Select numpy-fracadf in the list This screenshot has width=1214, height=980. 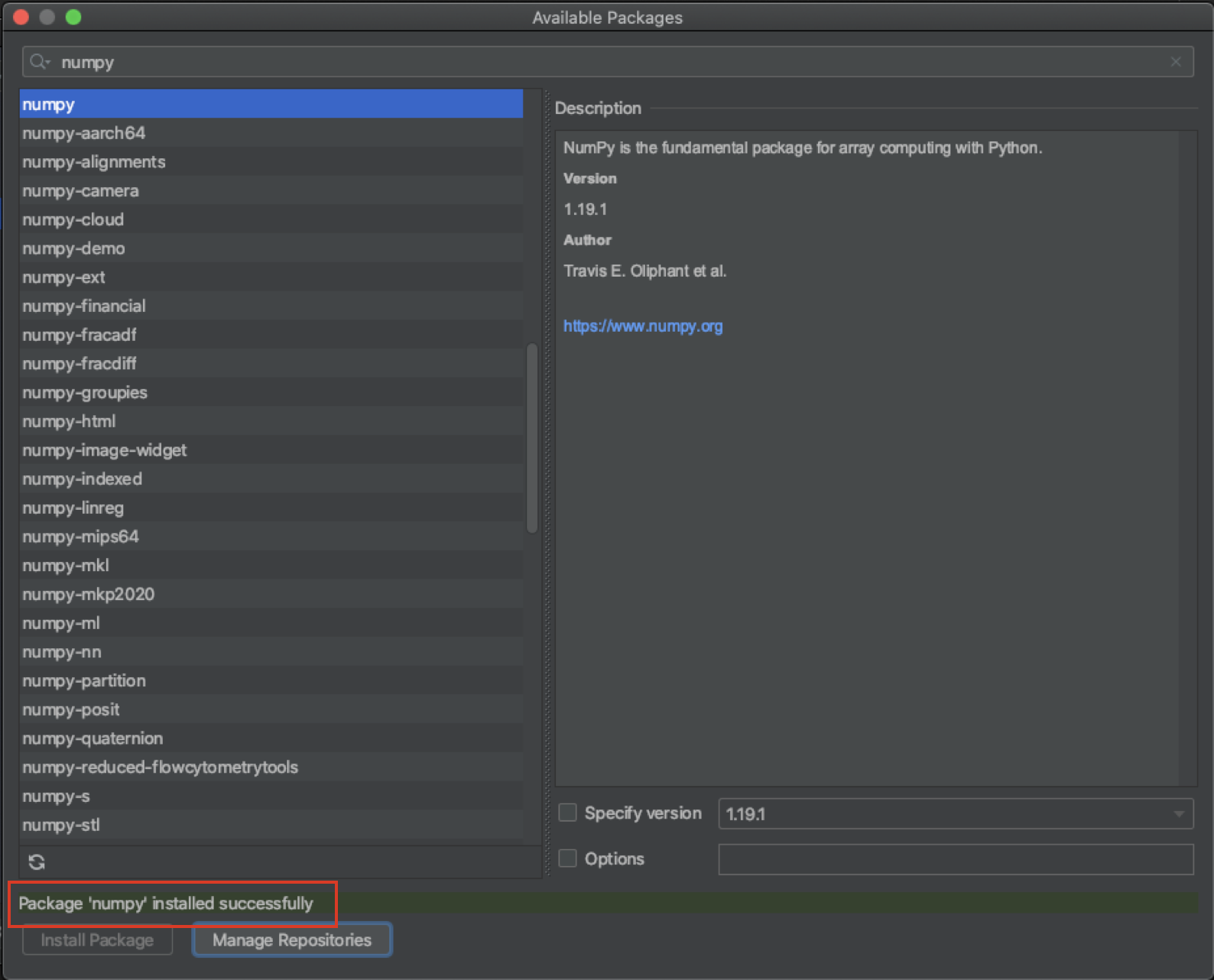click(x=271, y=335)
